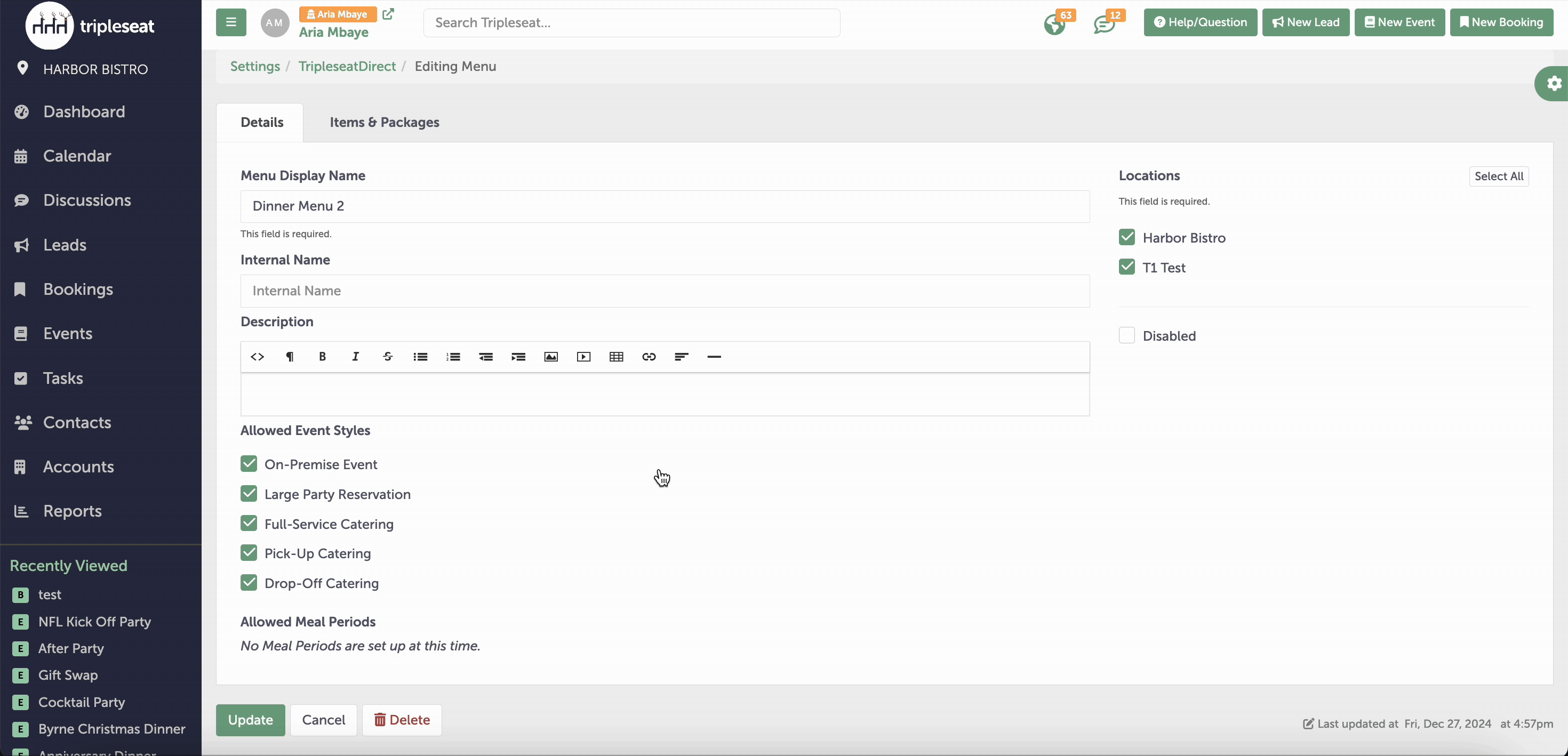Image resolution: width=1568 pixels, height=756 pixels.
Task: Click the Update button
Action: (x=250, y=720)
